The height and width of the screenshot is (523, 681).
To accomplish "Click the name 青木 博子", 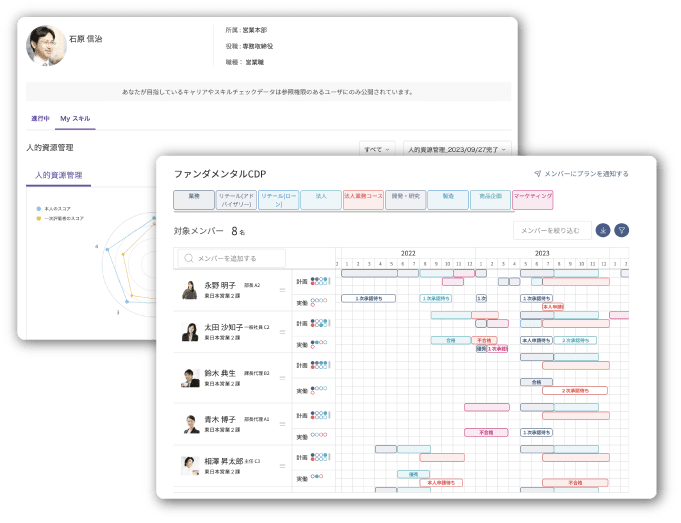I will click(220, 420).
